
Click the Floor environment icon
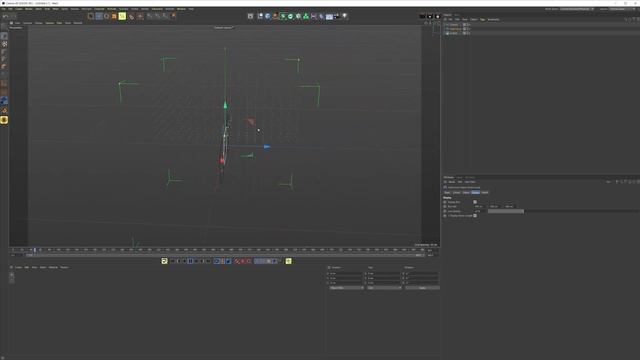click(x=329, y=16)
